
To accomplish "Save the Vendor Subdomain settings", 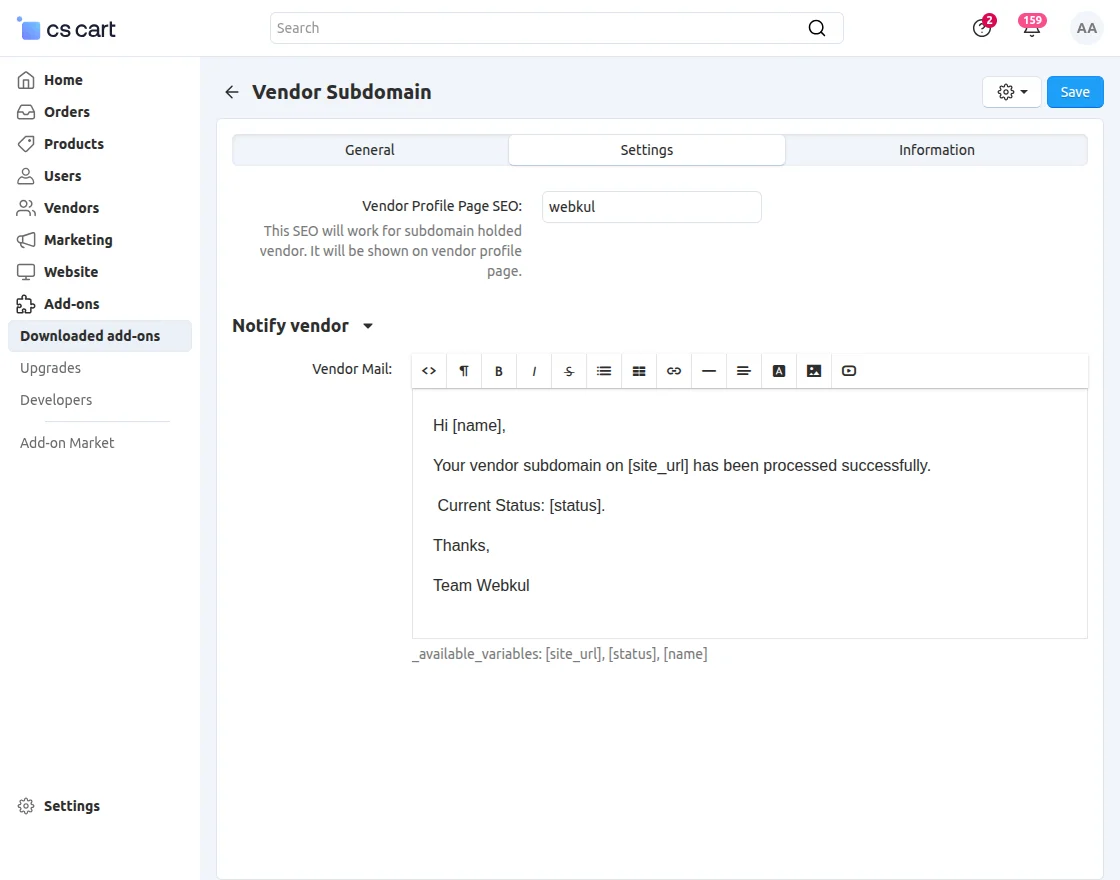I will click(x=1075, y=91).
